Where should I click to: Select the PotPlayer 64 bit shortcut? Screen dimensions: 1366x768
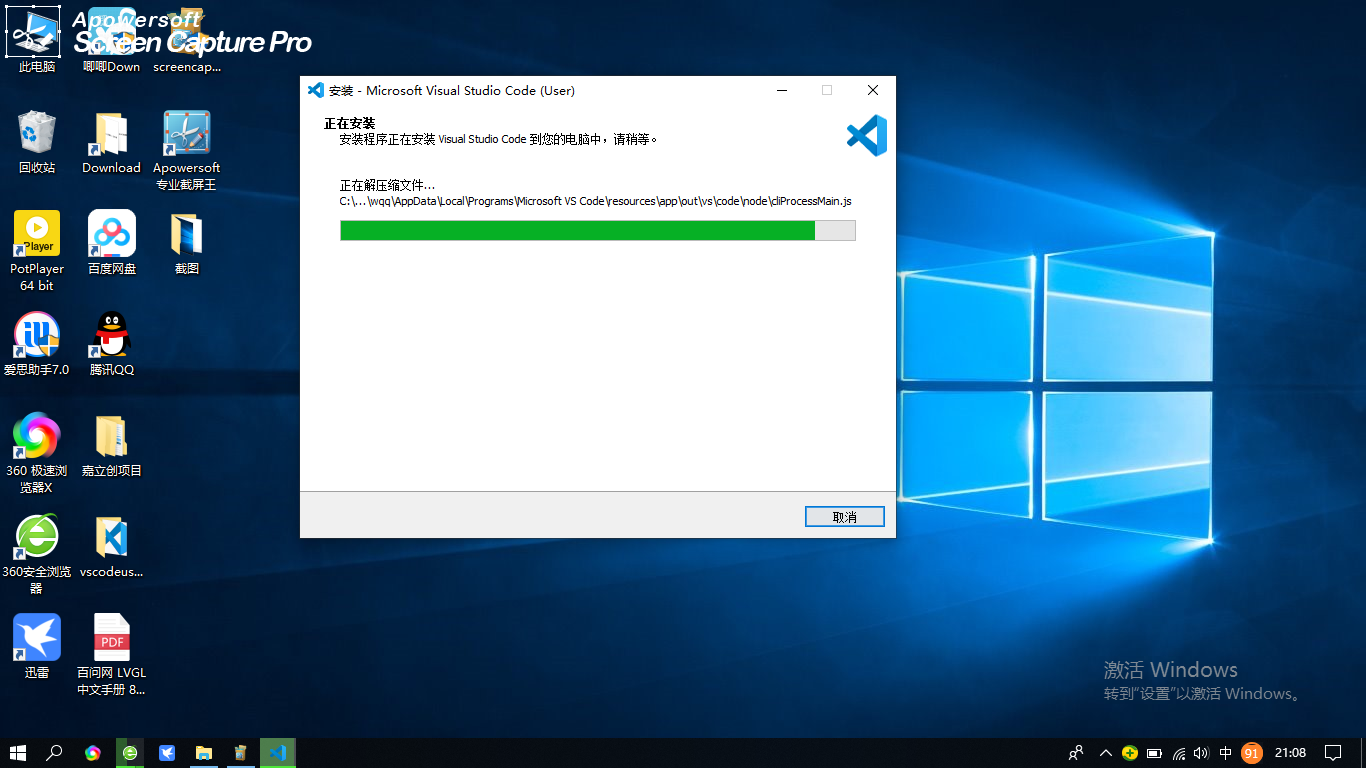point(37,251)
